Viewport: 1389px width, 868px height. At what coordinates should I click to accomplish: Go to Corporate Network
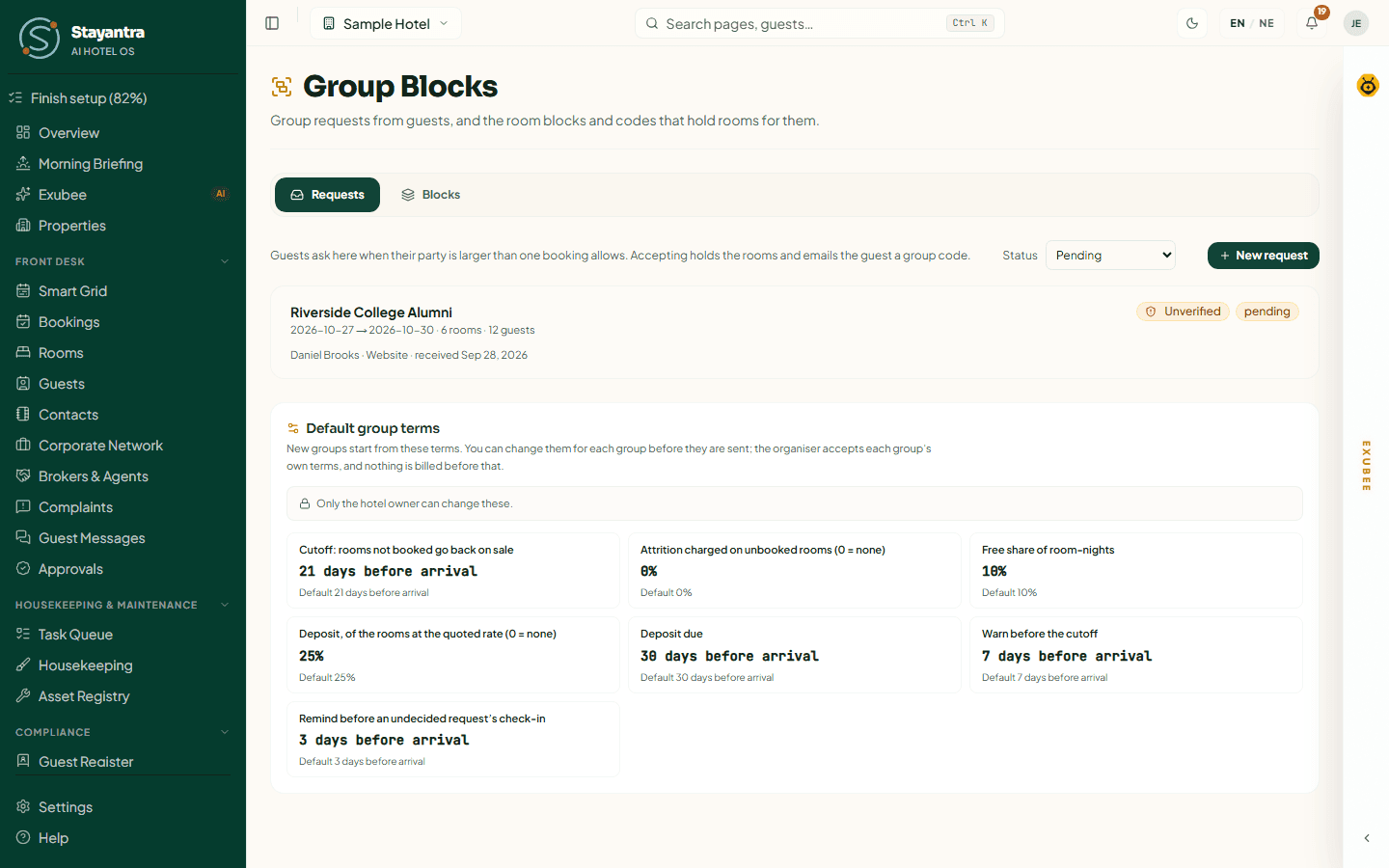pyautogui.click(x=123, y=446)
